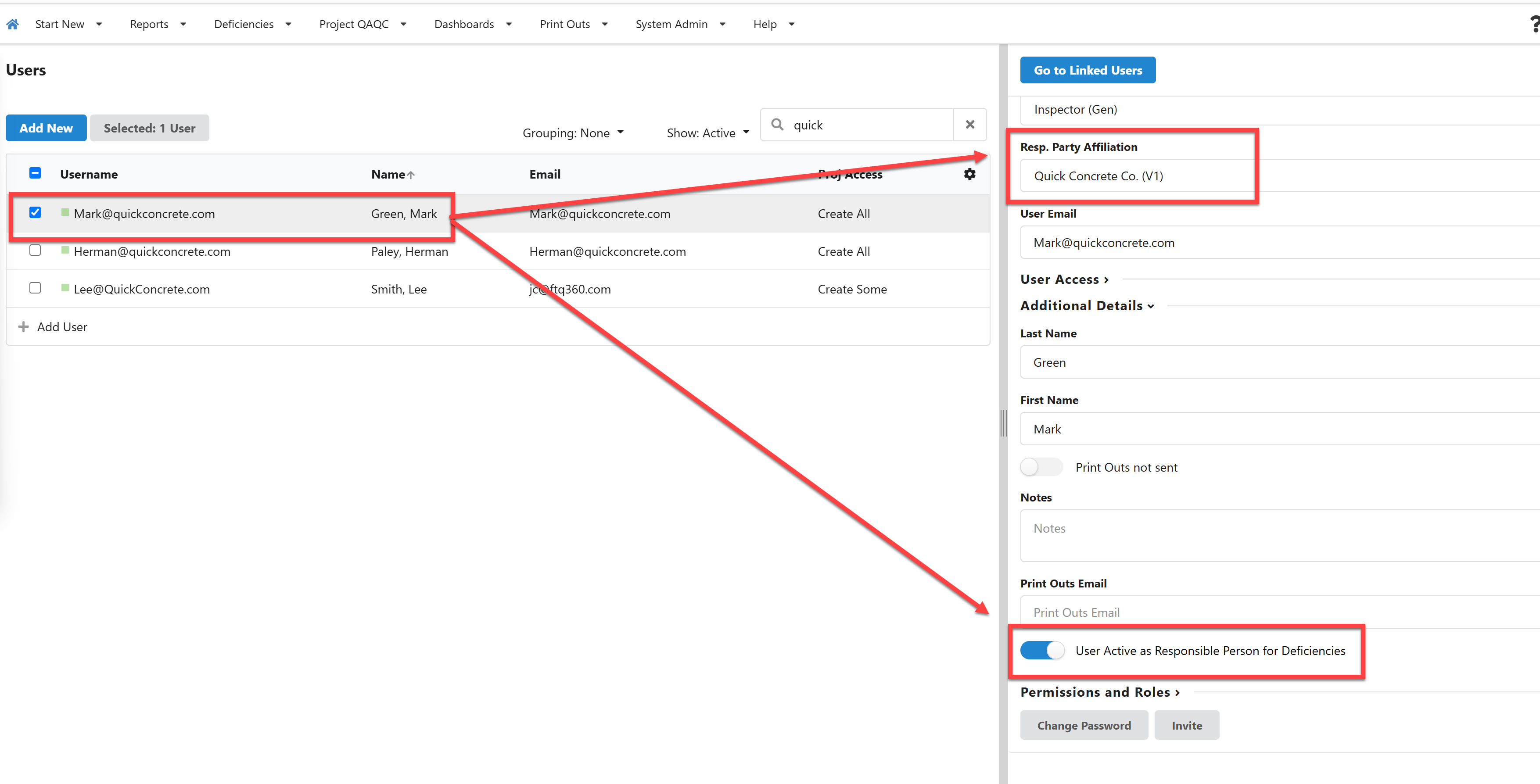The image size is (1540, 784).
Task: Open the table settings gear
Action: pos(969,174)
